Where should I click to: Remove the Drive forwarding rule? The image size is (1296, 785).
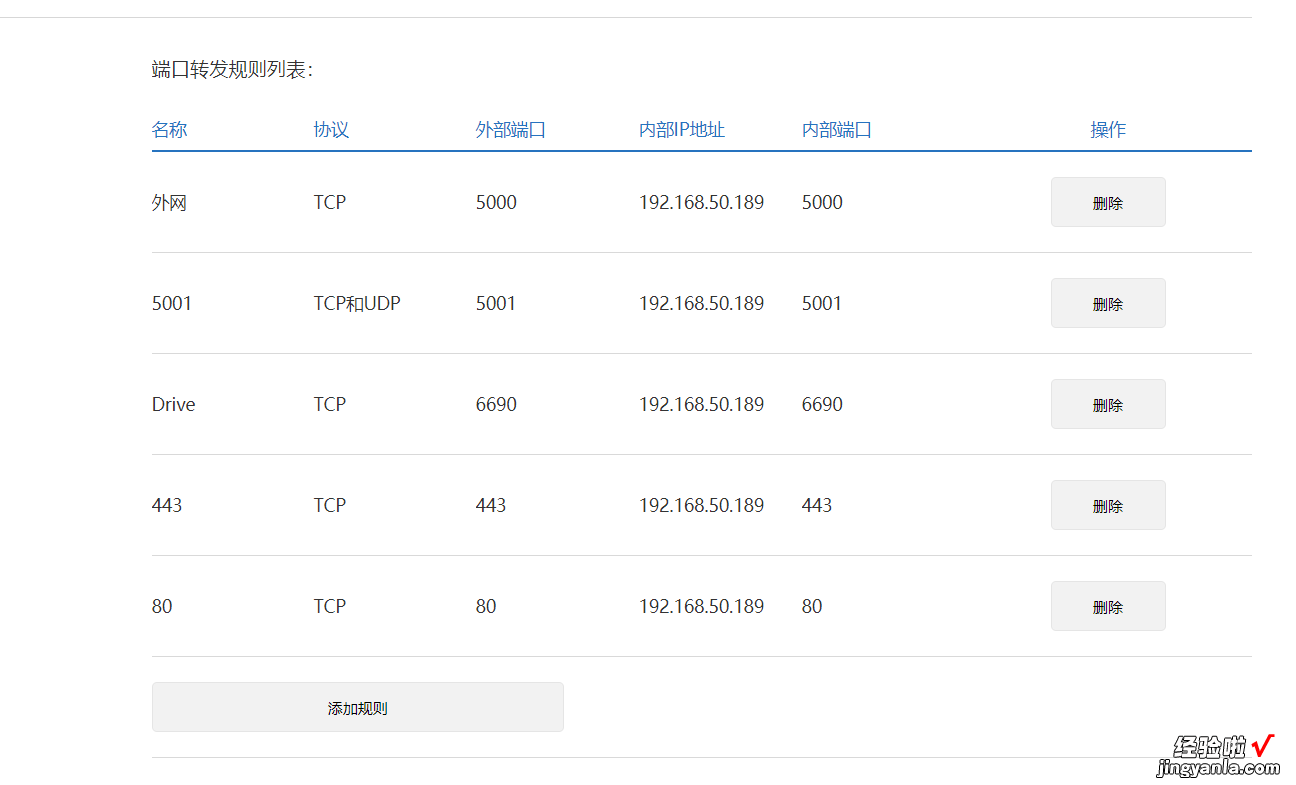click(1108, 404)
